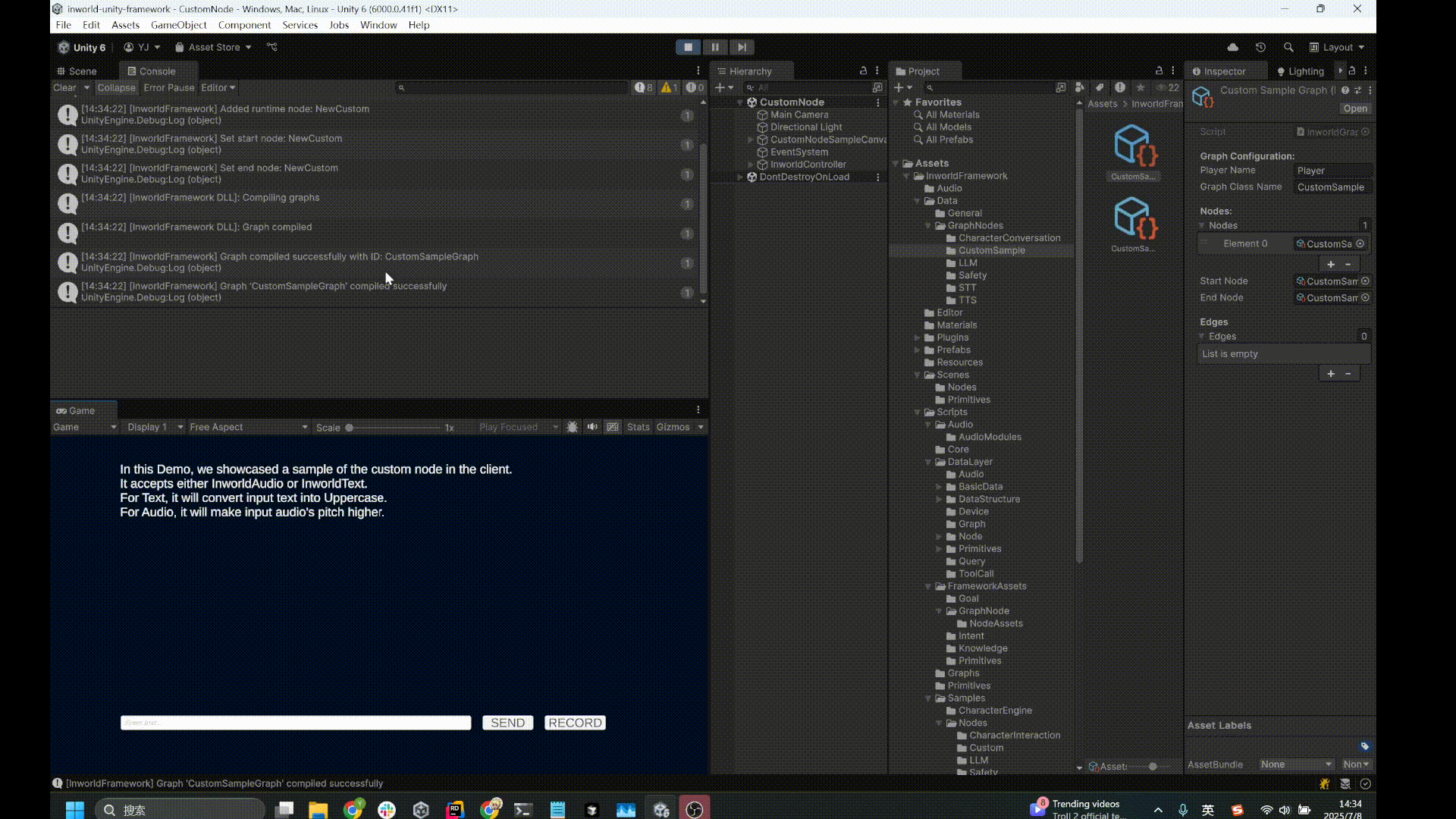The width and height of the screenshot is (1456, 819).
Task: Toggle Collapse in Console
Action: pyautogui.click(x=116, y=87)
